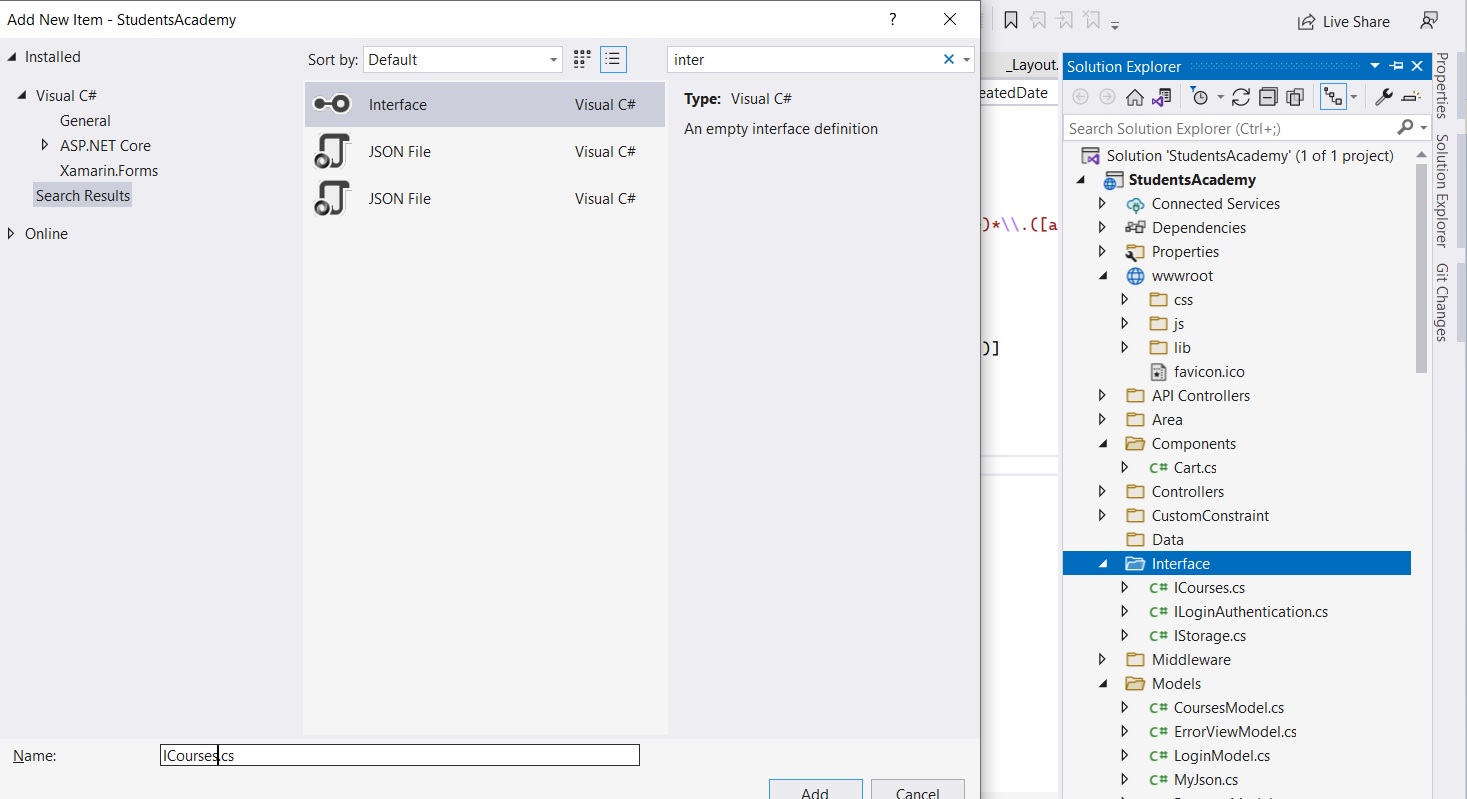1467x799 pixels.
Task: Open the Sort by Default dropdown
Action: (462, 60)
